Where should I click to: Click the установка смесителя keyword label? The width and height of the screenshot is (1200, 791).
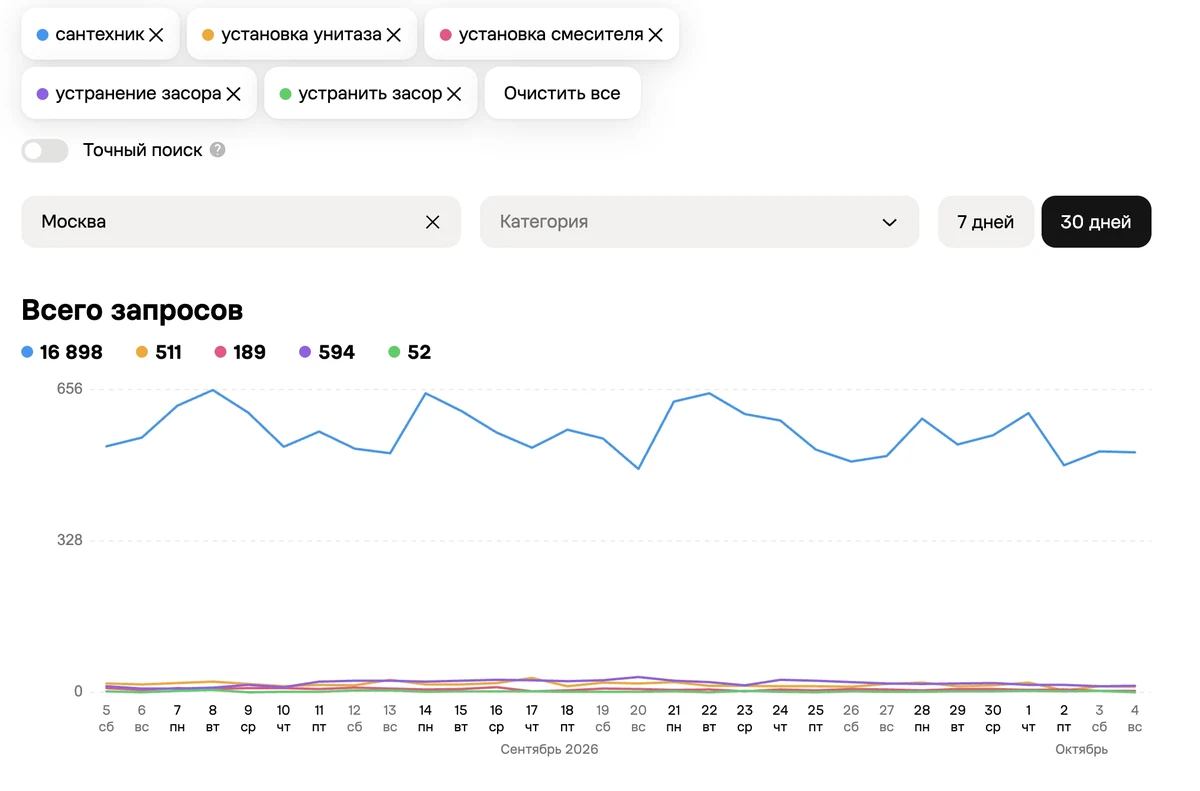click(x=551, y=35)
